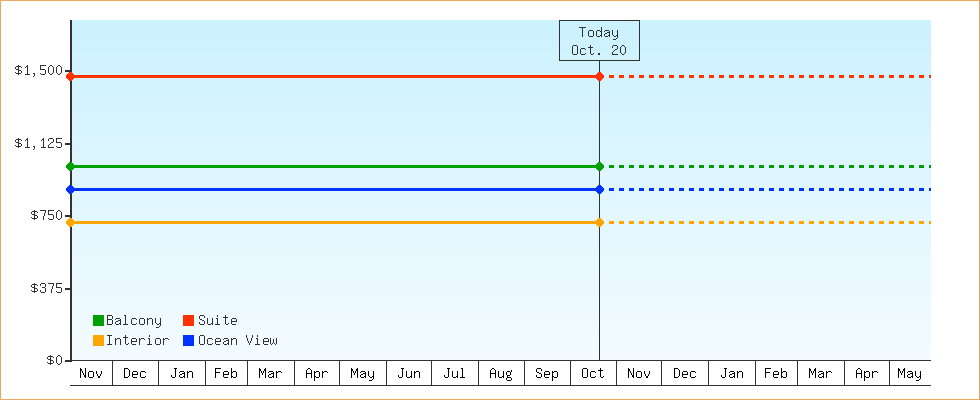Click the Today Oct. 20 marker label
The height and width of the screenshot is (400, 980).
tap(599, 41)
